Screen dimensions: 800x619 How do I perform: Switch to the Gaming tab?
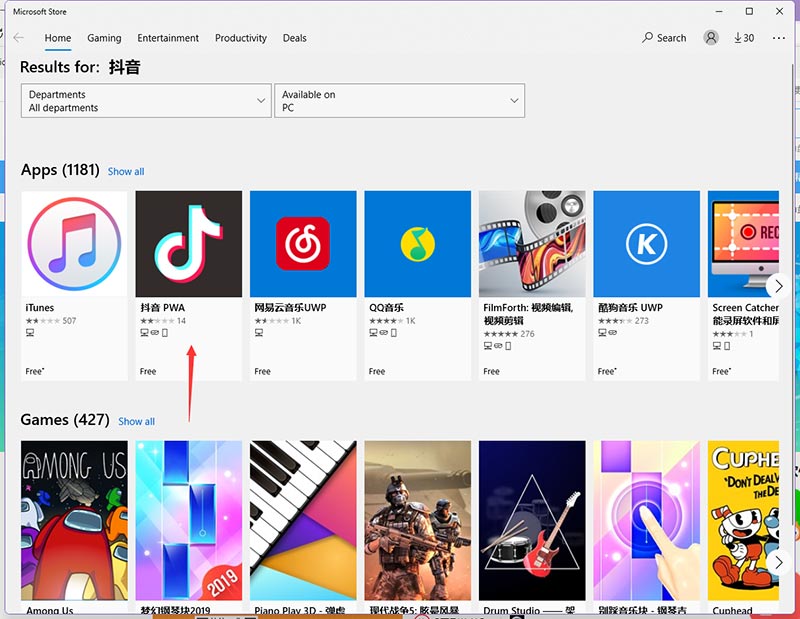[104, 38]
